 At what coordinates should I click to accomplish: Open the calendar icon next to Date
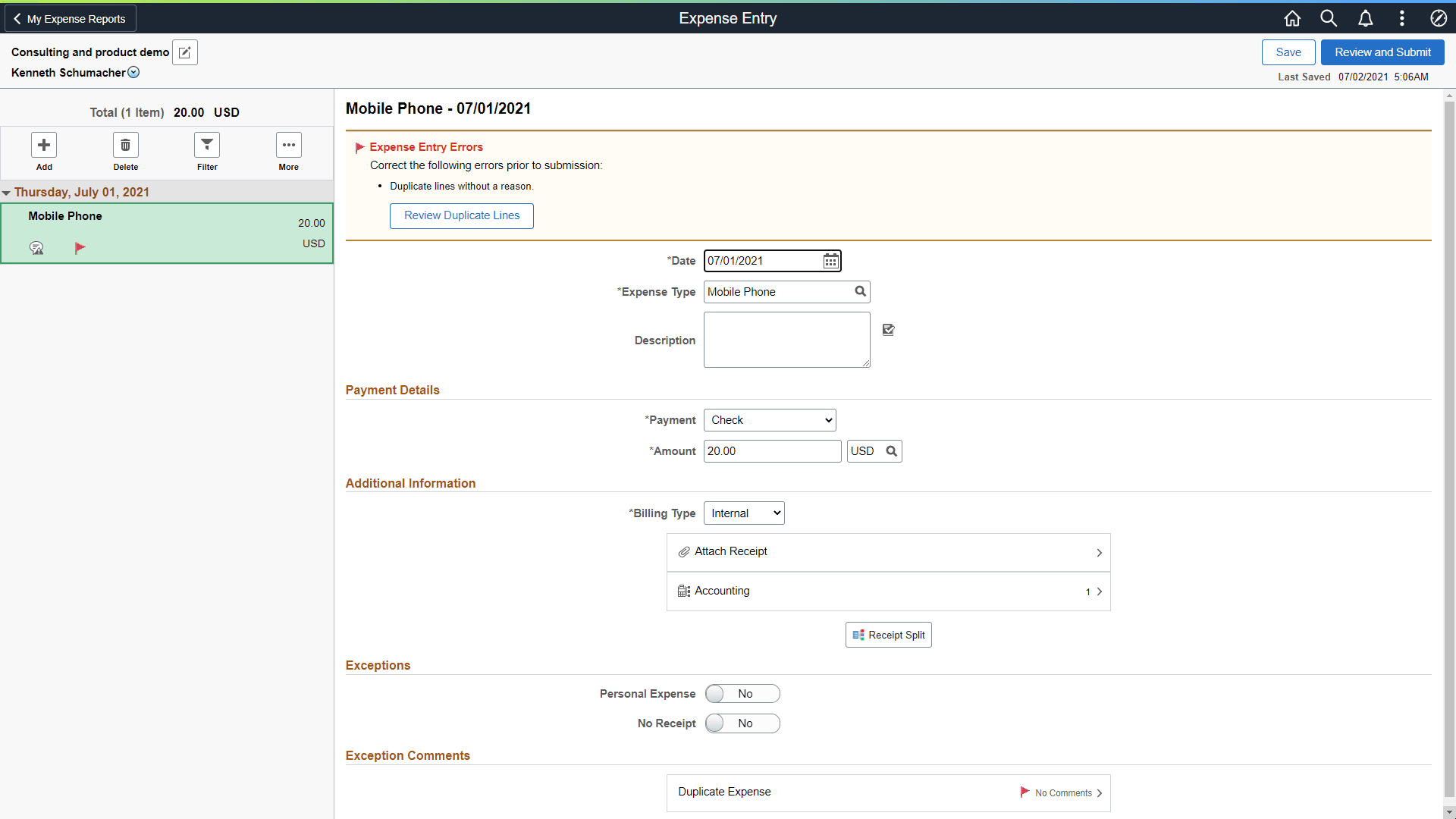(x=830, y=261)
